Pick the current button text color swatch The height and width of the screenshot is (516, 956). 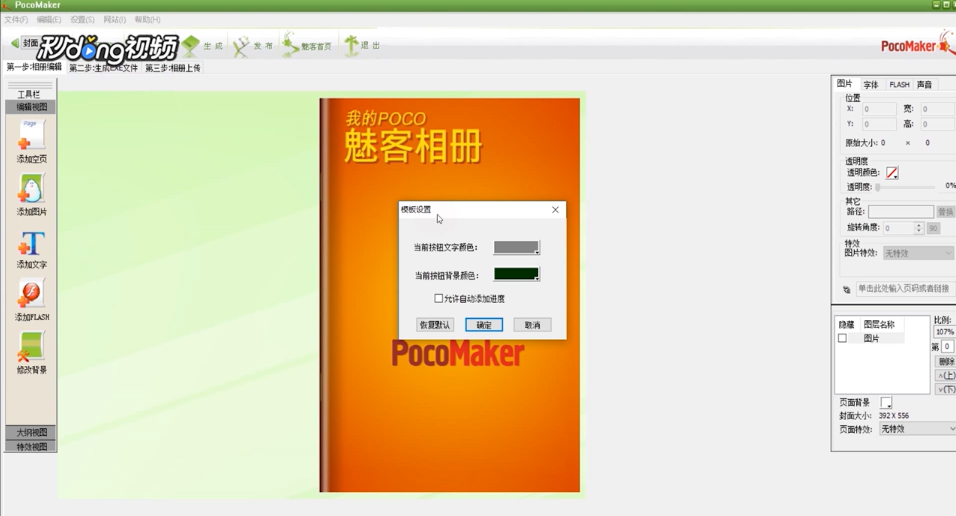tap(516, 247)
